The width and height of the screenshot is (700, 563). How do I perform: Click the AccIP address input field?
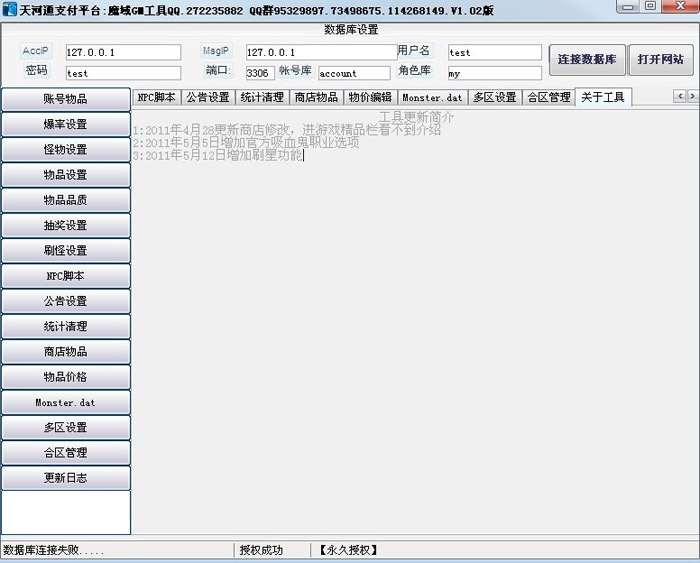click(x=123, y=52)
